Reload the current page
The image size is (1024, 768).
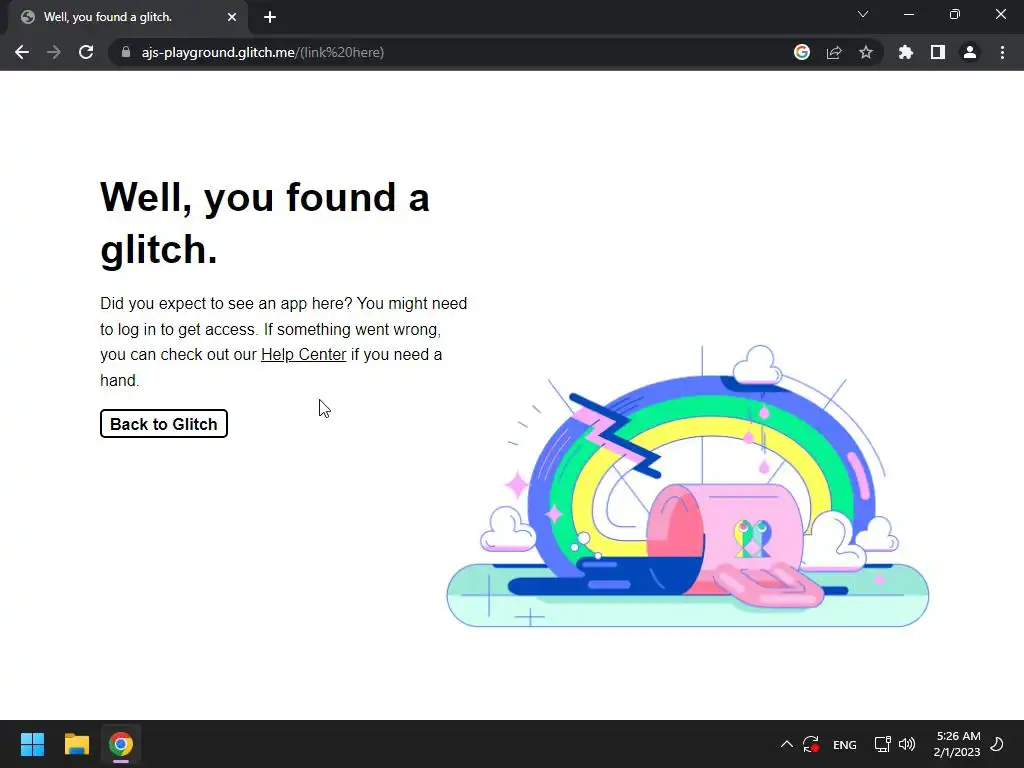tap(86, 52)
